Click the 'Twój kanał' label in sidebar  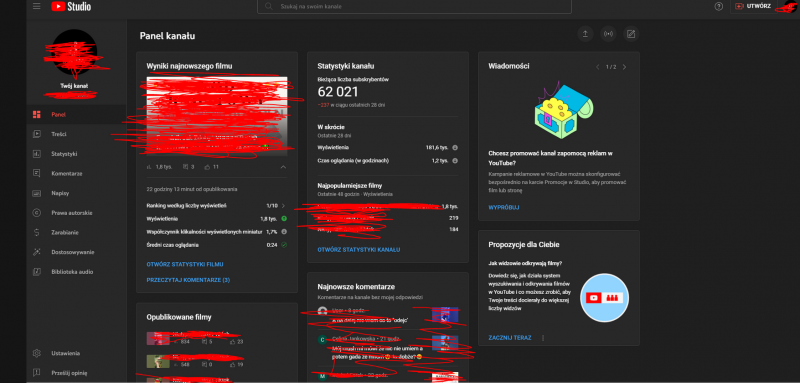[x=74, y=86]
